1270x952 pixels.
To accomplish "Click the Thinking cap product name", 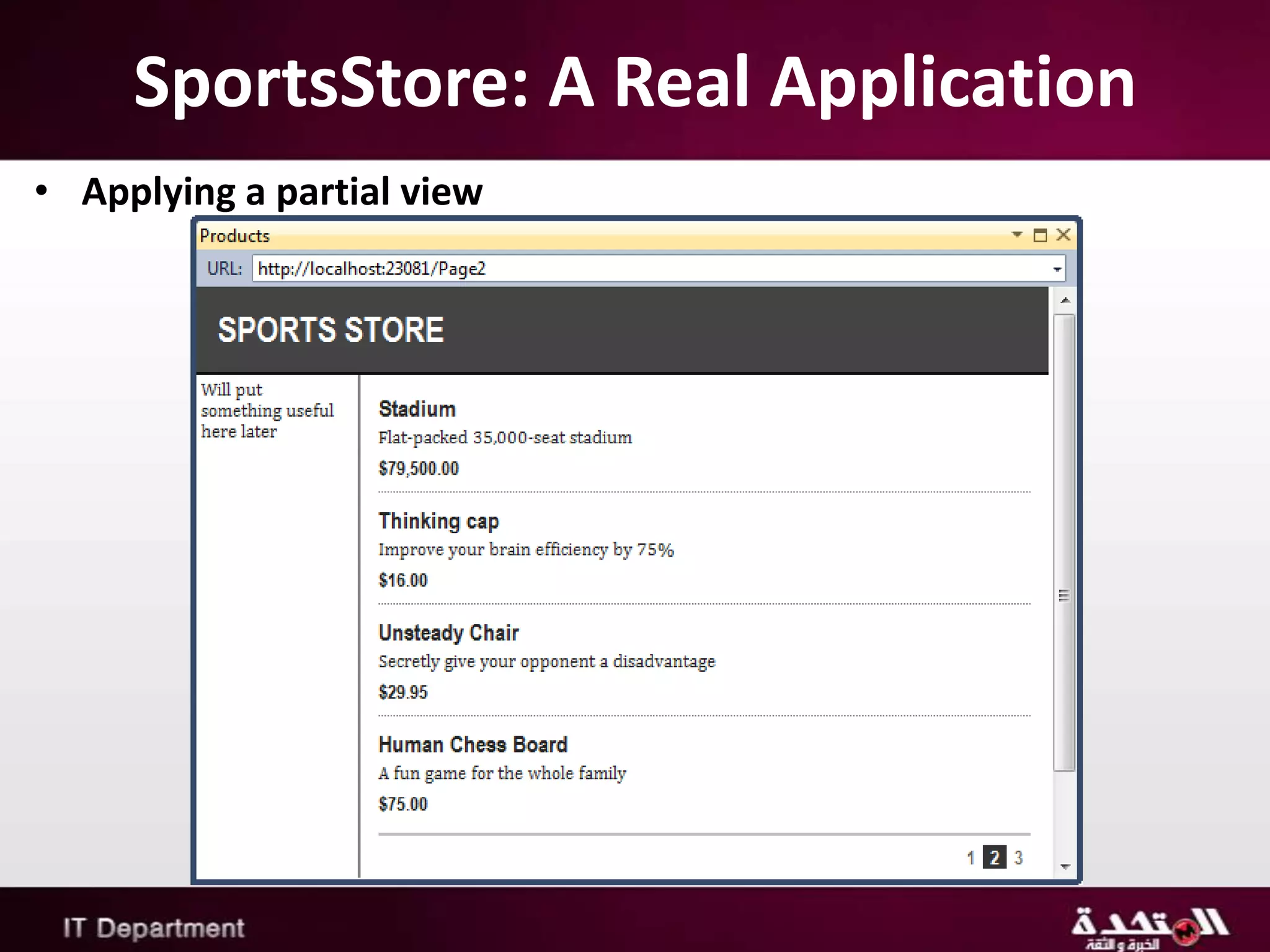I will point(438,522).
